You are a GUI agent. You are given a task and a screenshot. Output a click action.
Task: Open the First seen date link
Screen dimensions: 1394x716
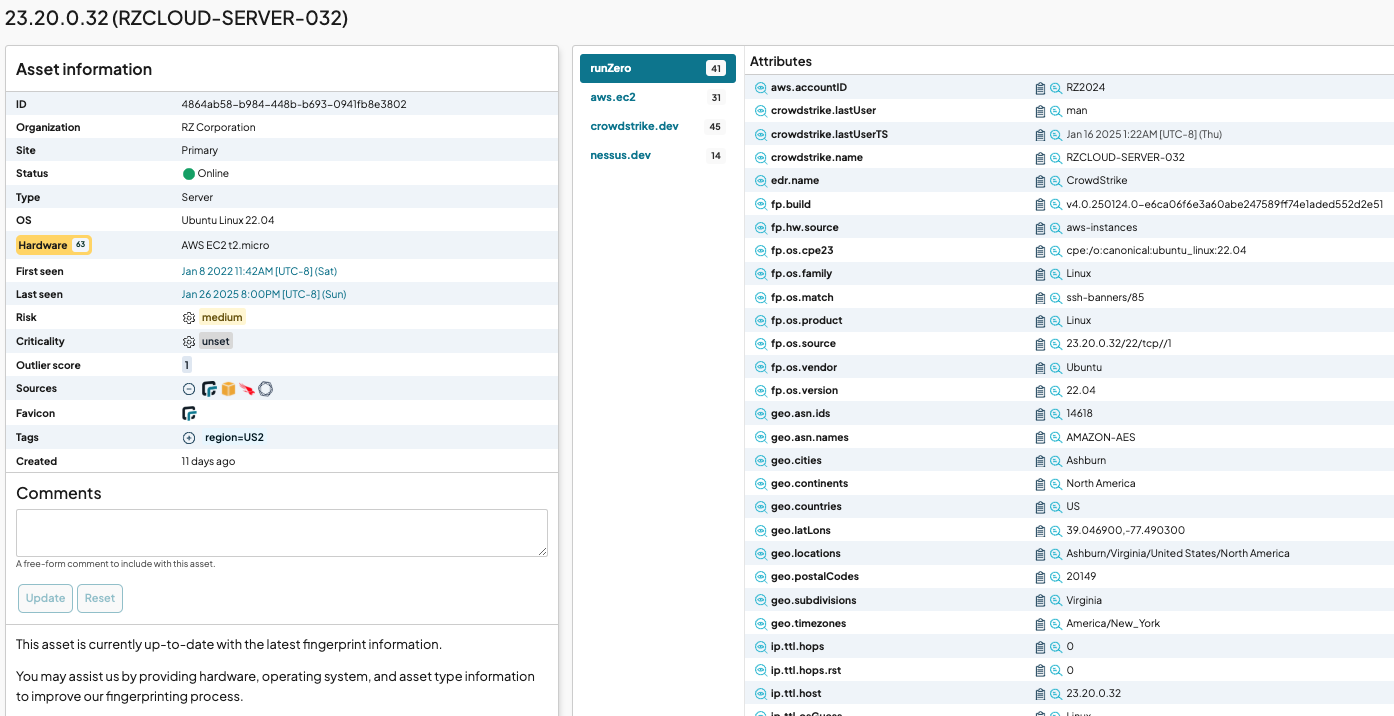pos(259,271)
